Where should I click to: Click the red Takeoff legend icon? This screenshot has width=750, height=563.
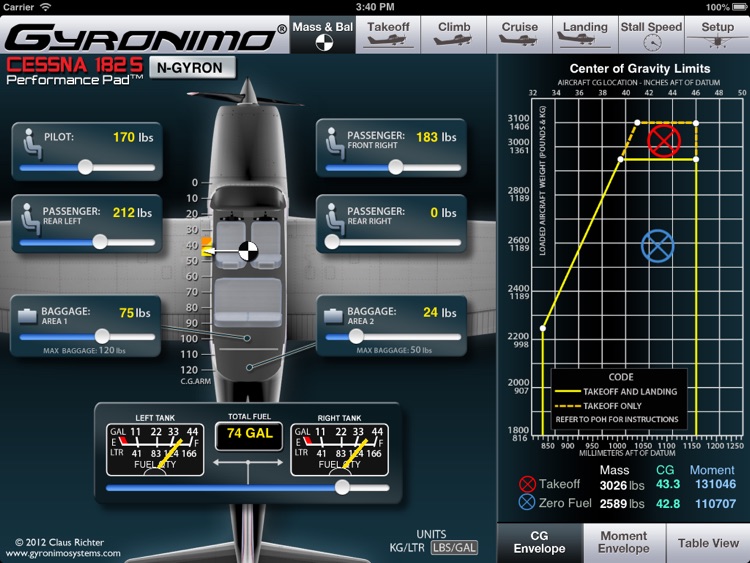[x=527, y=484]
